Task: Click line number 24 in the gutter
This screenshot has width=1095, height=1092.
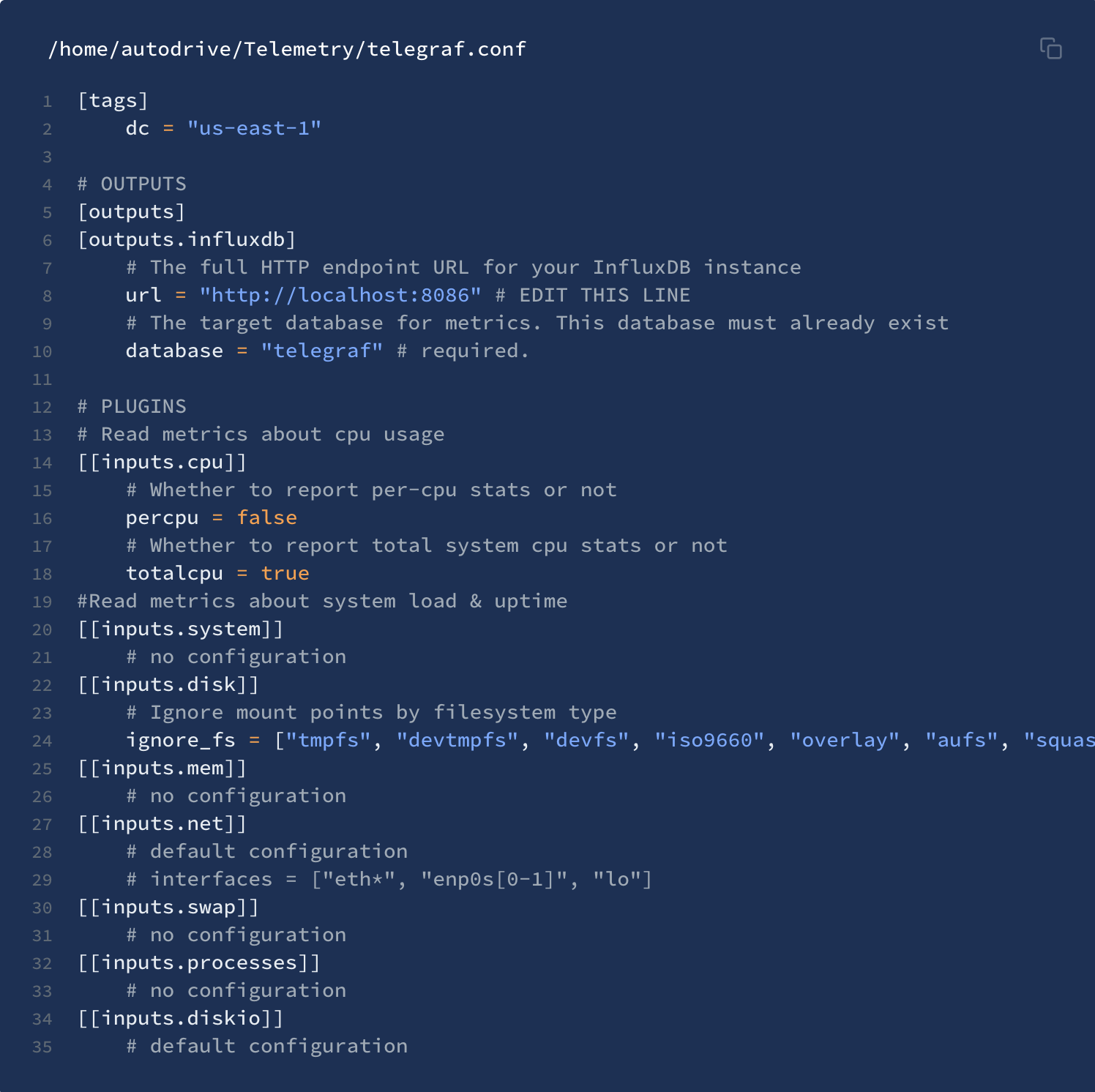Action: [x=42, y=741]
